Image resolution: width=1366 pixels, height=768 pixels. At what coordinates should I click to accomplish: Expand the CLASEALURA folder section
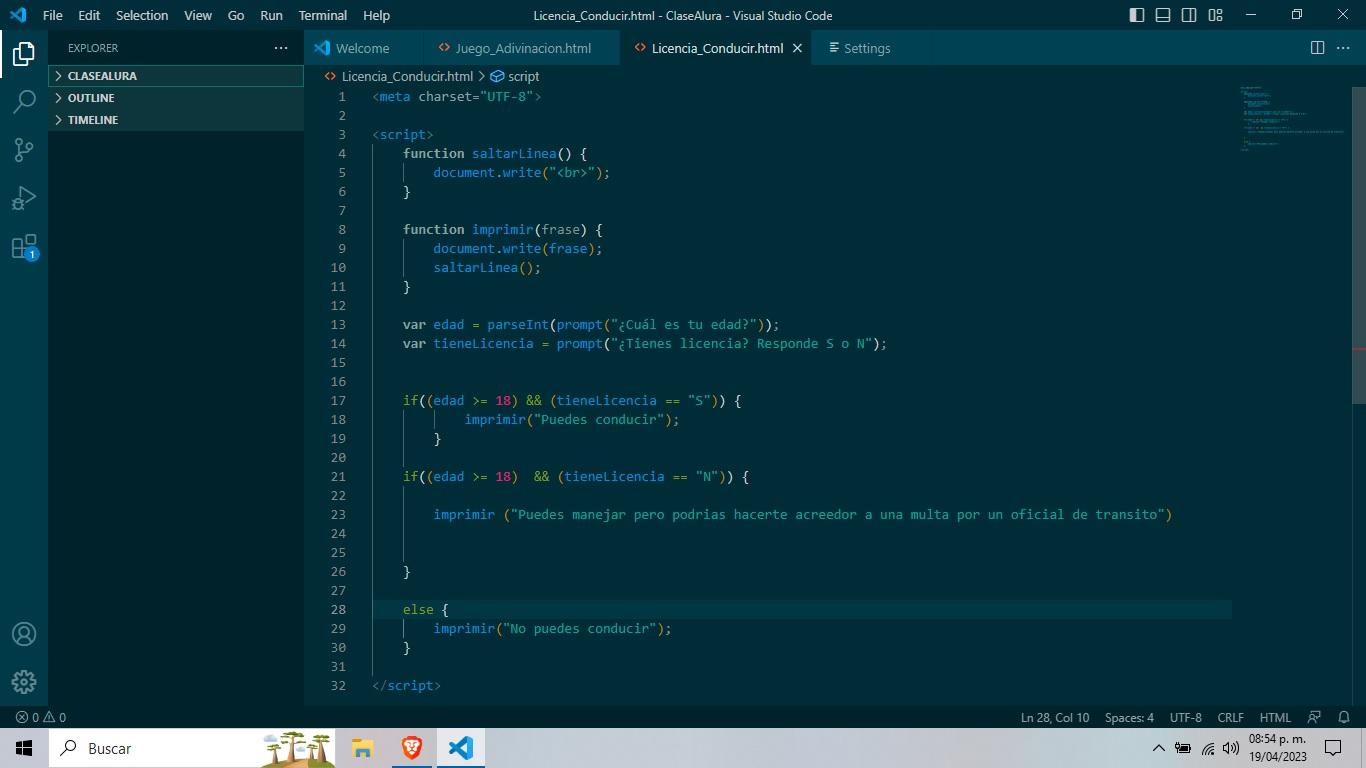pos(102,76)
